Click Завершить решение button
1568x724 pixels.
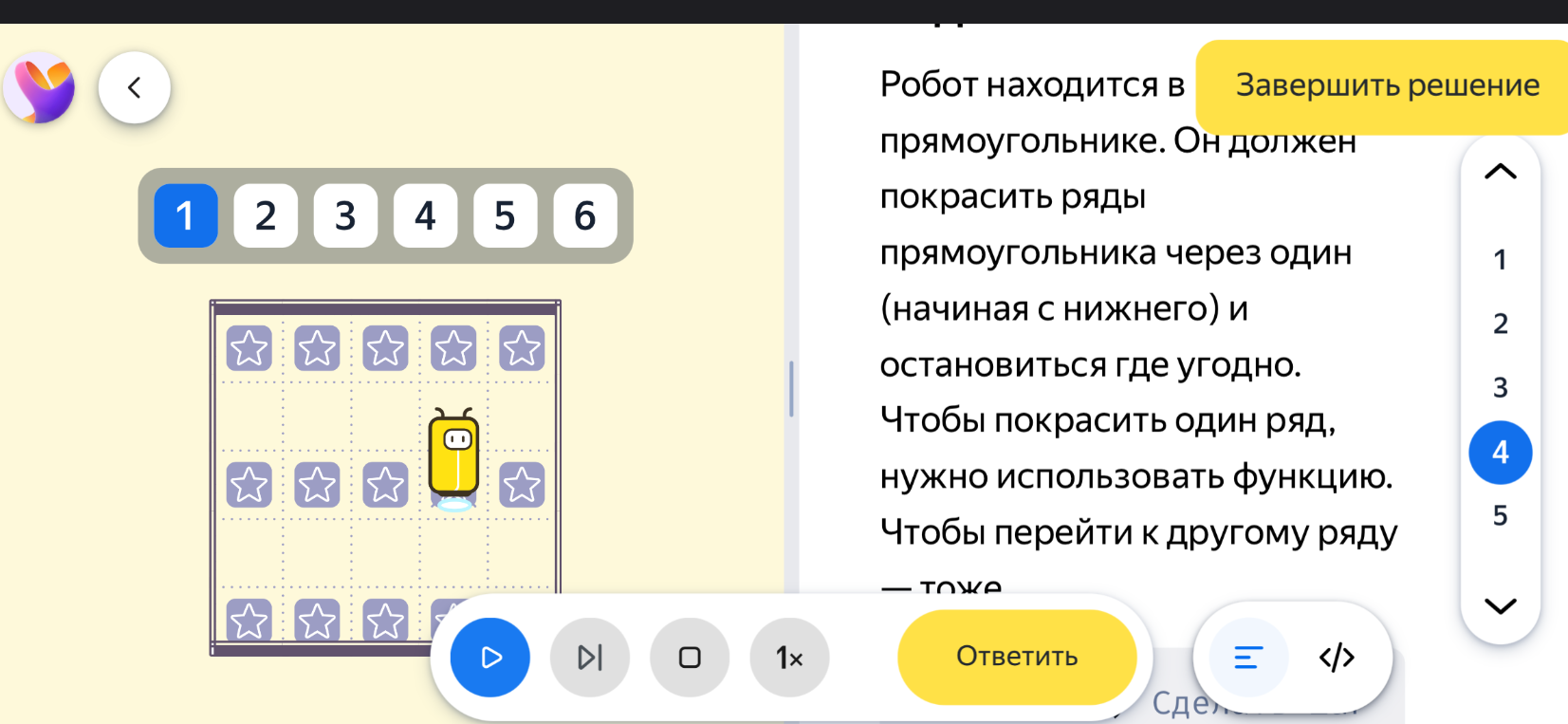coord(1387,85)
